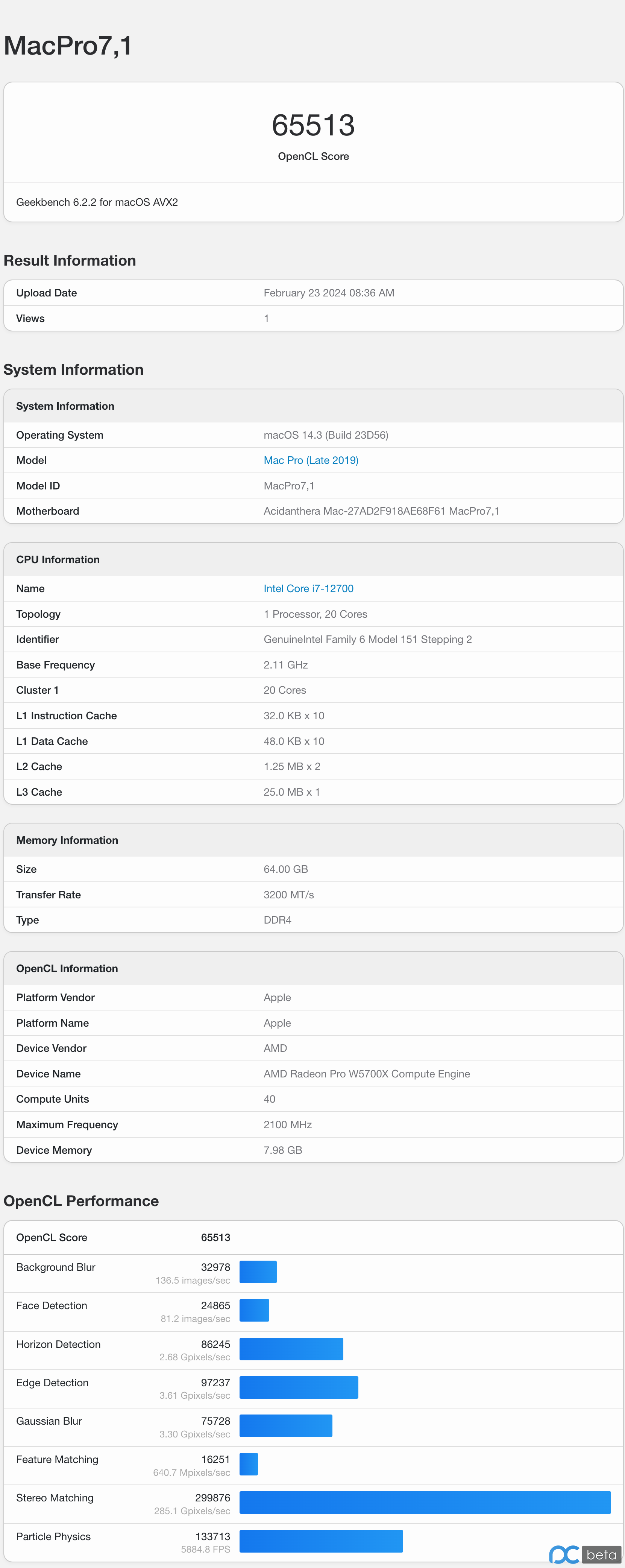
Task: Select the Feature Matching score 16251
Action: (x=215, y=1460)
